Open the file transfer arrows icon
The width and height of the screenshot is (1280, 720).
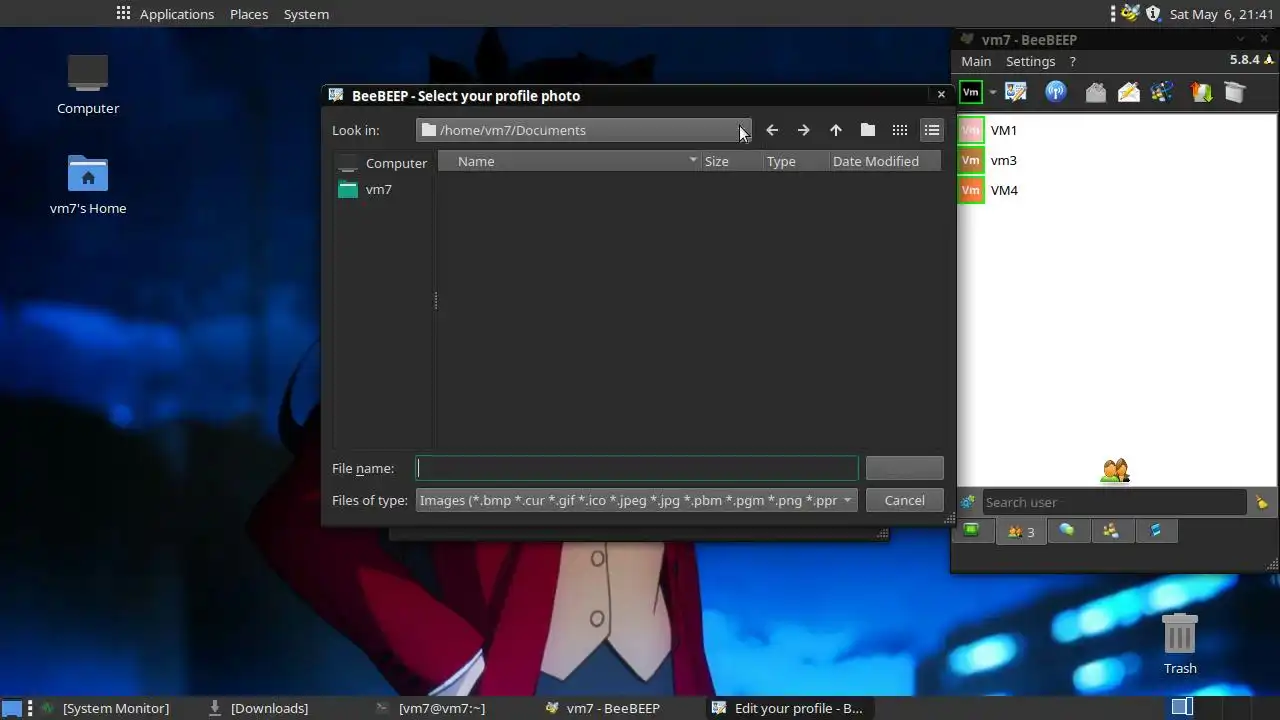click(x=1202, y=92)
